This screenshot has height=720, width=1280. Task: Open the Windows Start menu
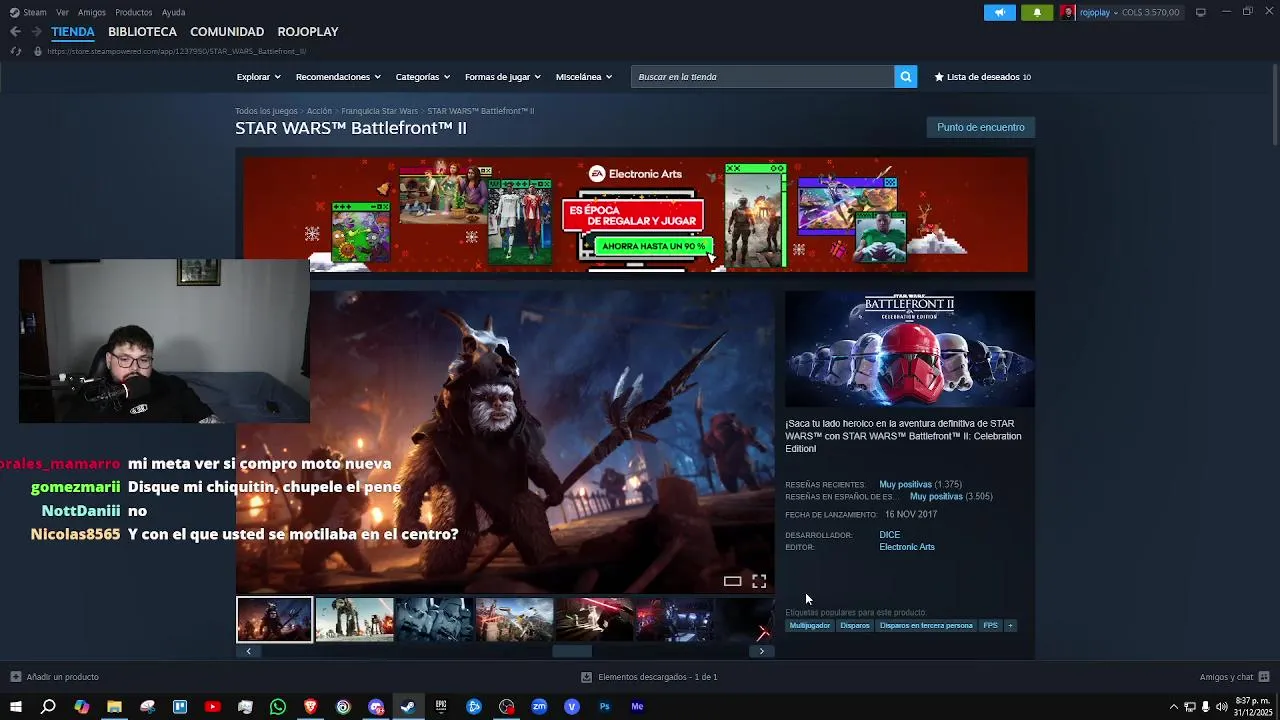click(15, 707)
